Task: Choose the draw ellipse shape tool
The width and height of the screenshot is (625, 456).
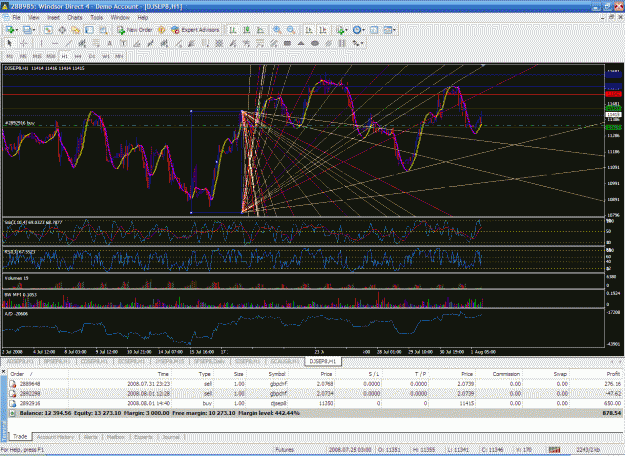Action: coord(315,43)
